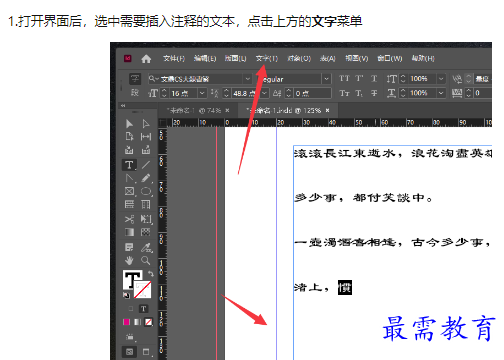Click the highlighted character 惯 in the text
This screenshot has width=504, height=360.
pos(345,288)
